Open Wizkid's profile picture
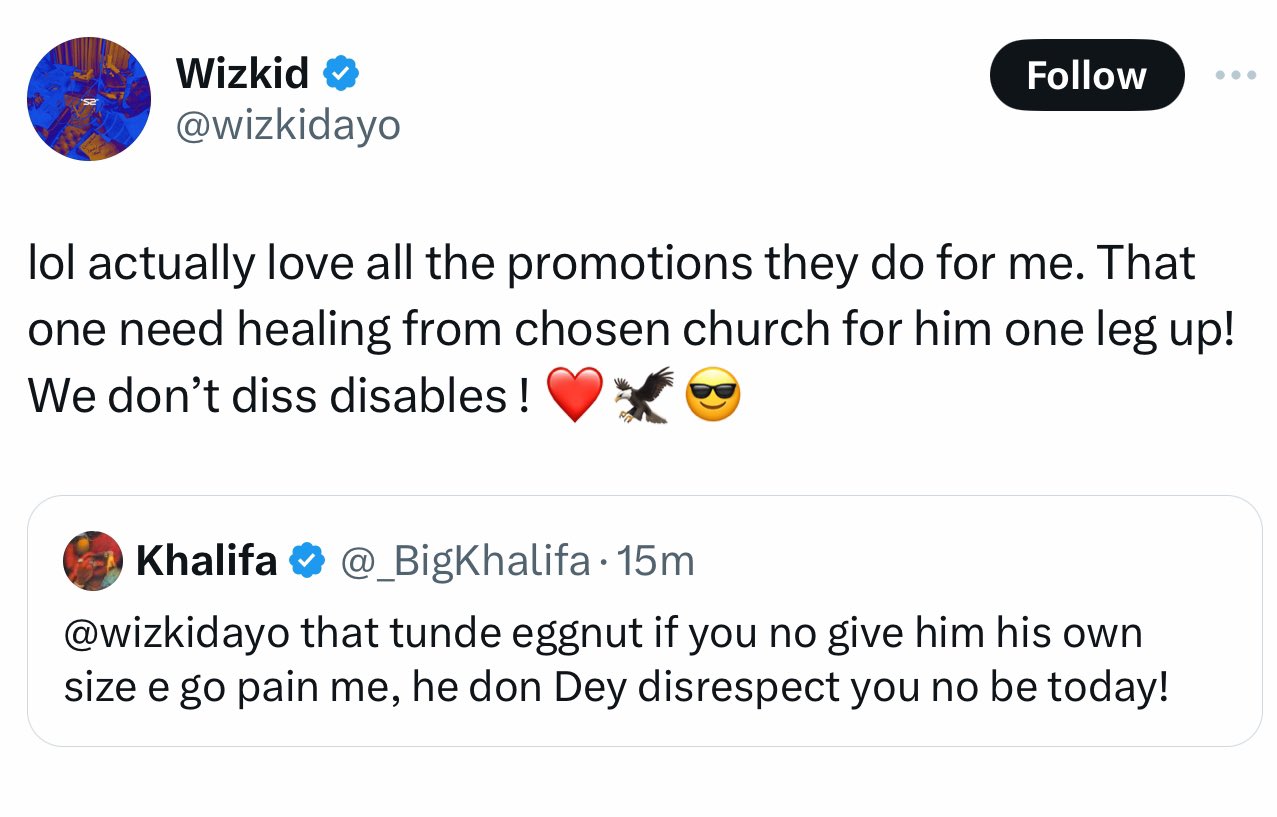 tap(89, 99)
